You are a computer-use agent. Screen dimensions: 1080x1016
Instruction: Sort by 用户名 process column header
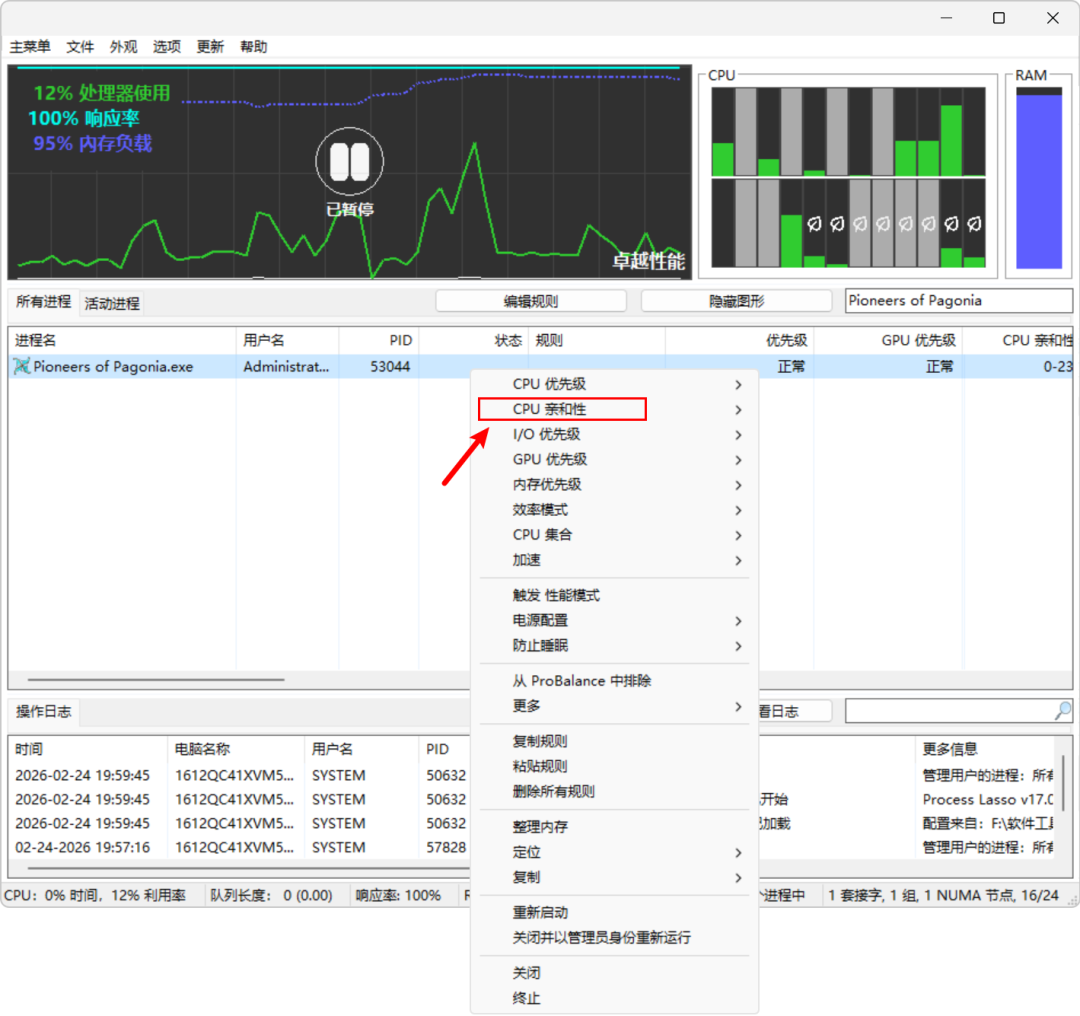(x=287, y=340)
